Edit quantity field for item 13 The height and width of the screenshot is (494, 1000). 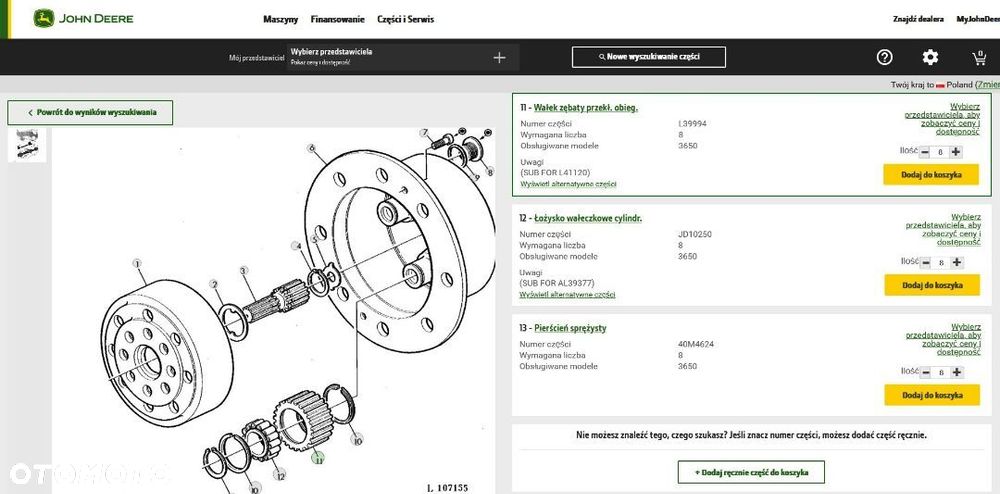coord(941,372)
